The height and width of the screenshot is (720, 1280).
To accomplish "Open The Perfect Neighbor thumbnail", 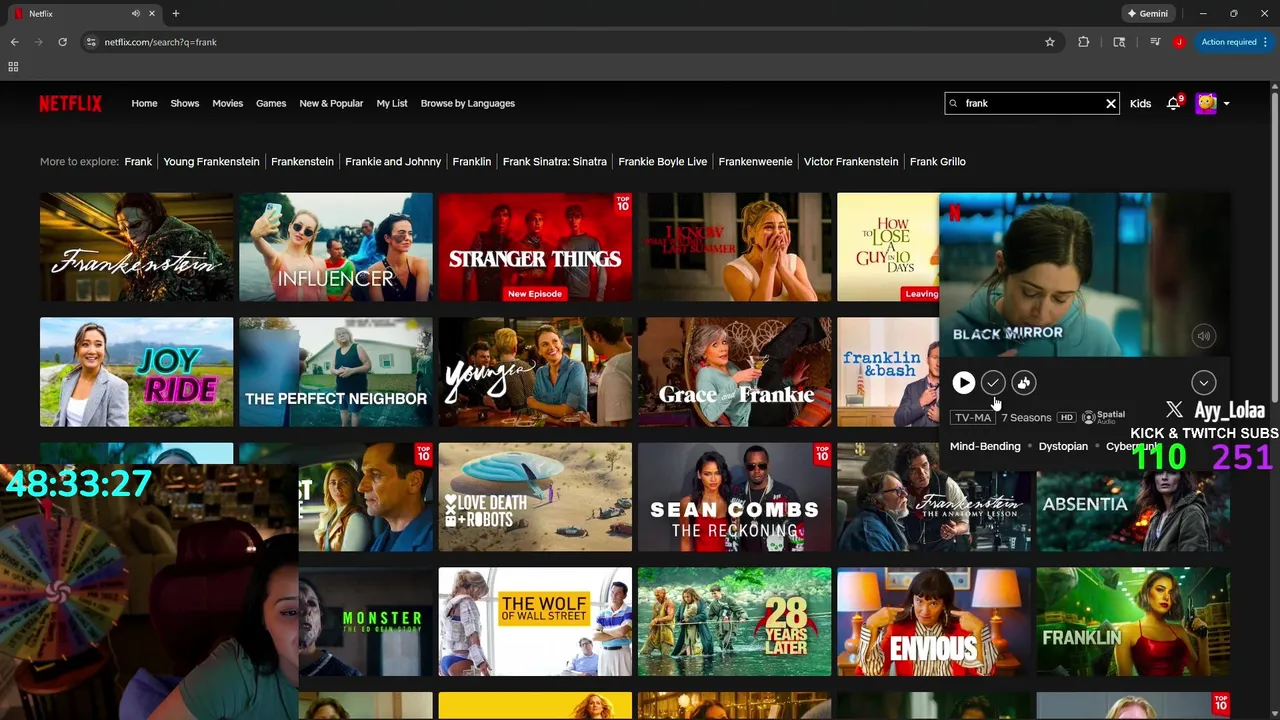I will point(336,372).
